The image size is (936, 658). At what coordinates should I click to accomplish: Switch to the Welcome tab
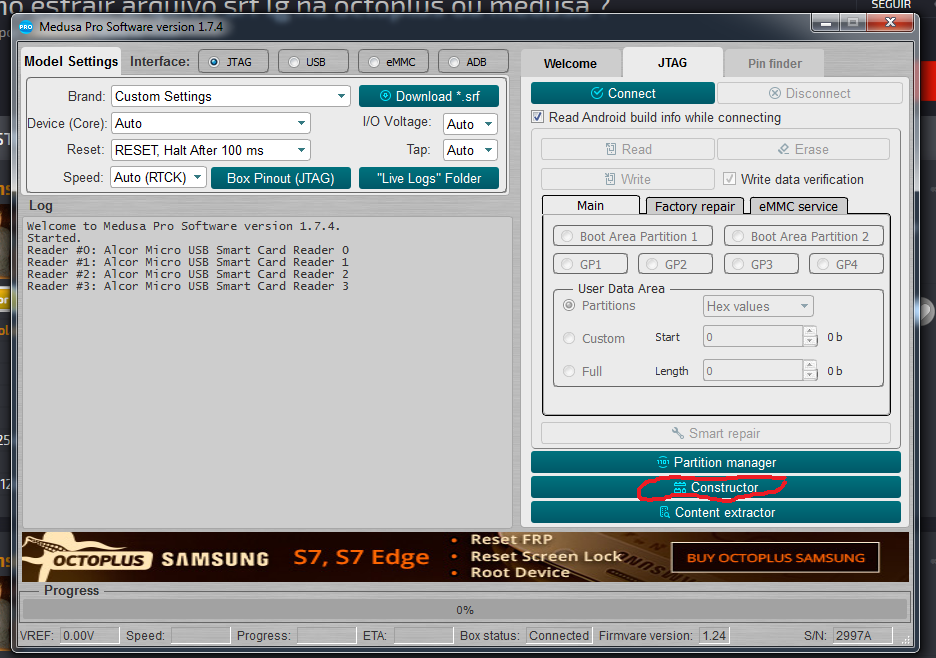point(570,63)
